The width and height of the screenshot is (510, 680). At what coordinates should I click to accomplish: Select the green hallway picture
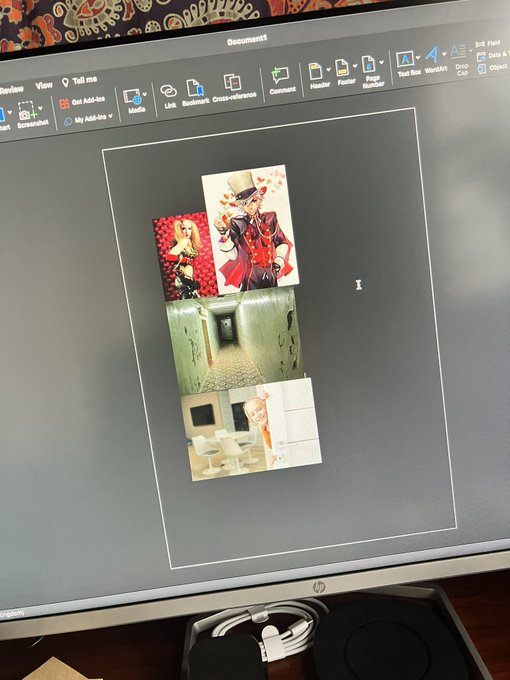[234, 342]
